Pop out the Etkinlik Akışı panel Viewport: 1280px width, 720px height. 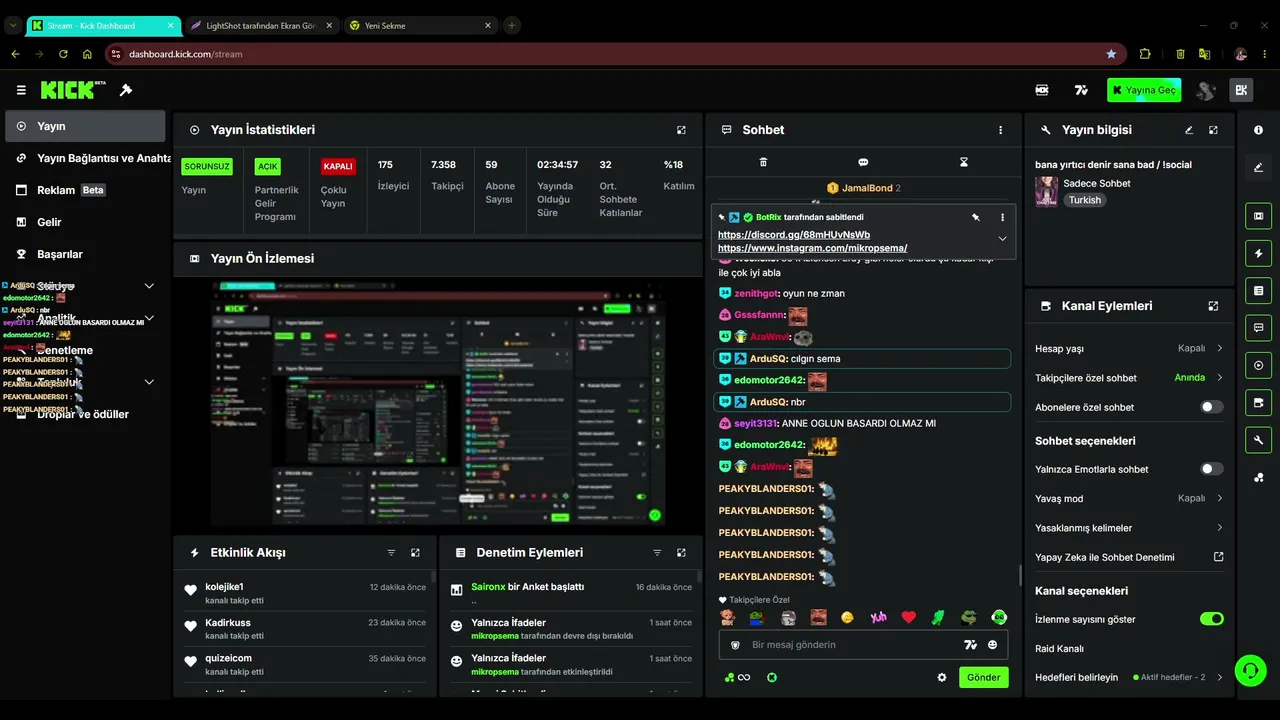point(415,552)
